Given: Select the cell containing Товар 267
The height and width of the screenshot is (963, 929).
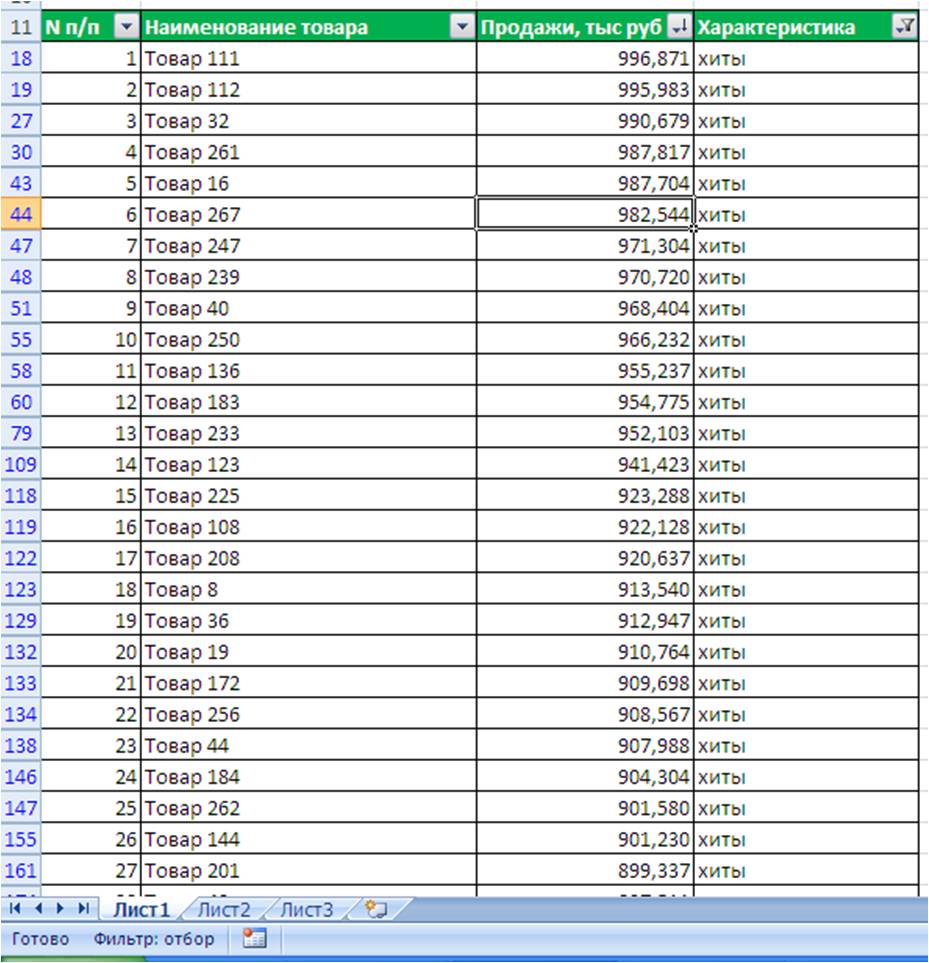Looking at the screenshot, I should [x=309, y=214].
